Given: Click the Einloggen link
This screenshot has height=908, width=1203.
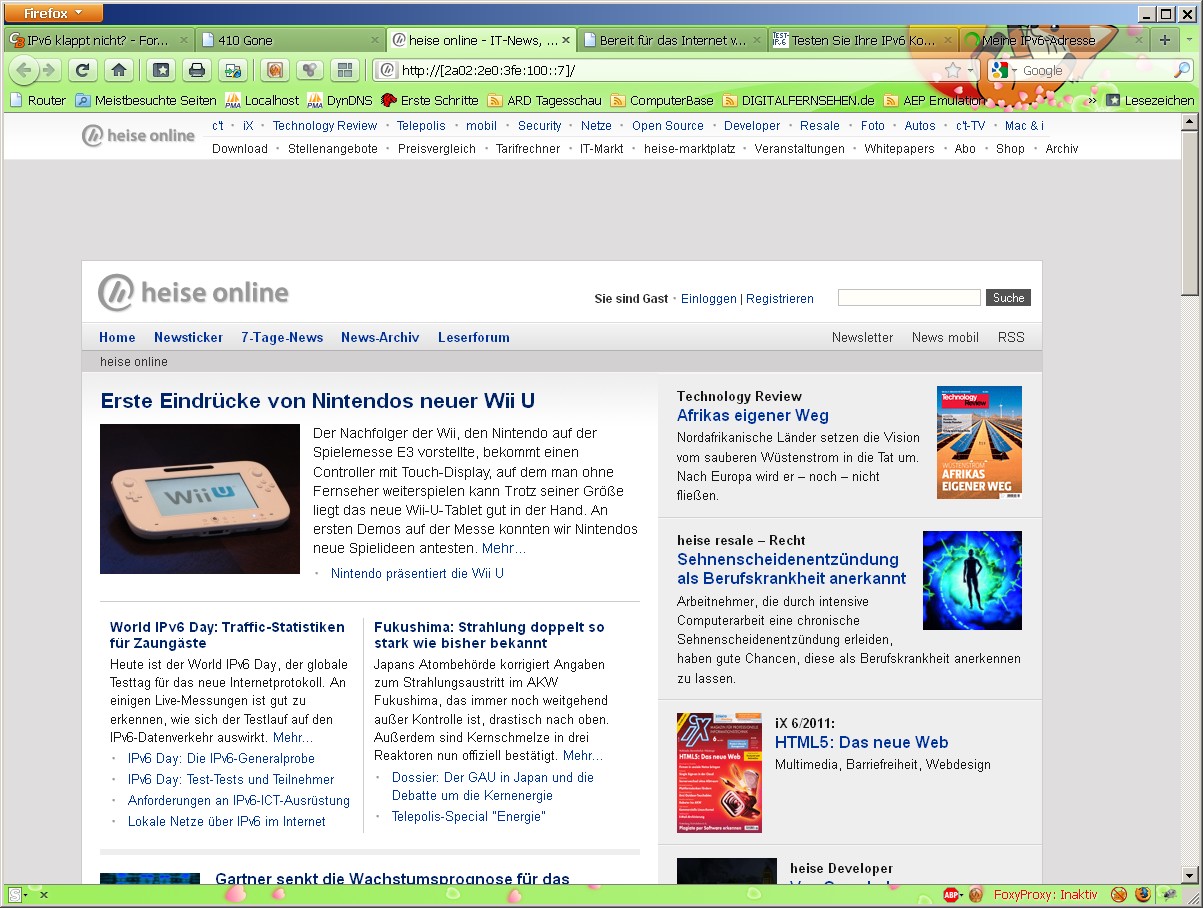Looking at the screenshot, I should coord(709,299).
